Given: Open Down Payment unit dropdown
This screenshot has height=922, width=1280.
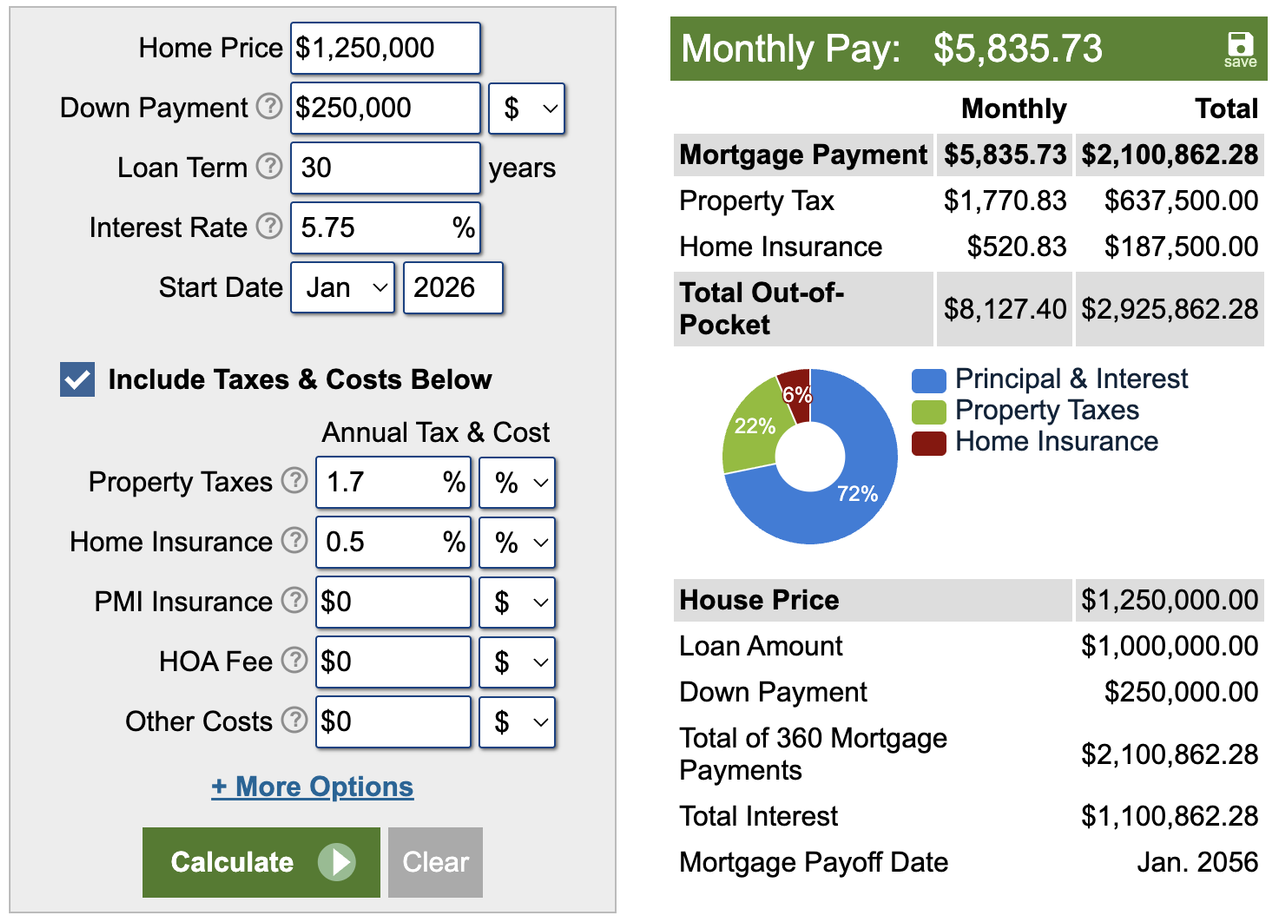Looking at the screenshot, I should click(x=527, y=108).
